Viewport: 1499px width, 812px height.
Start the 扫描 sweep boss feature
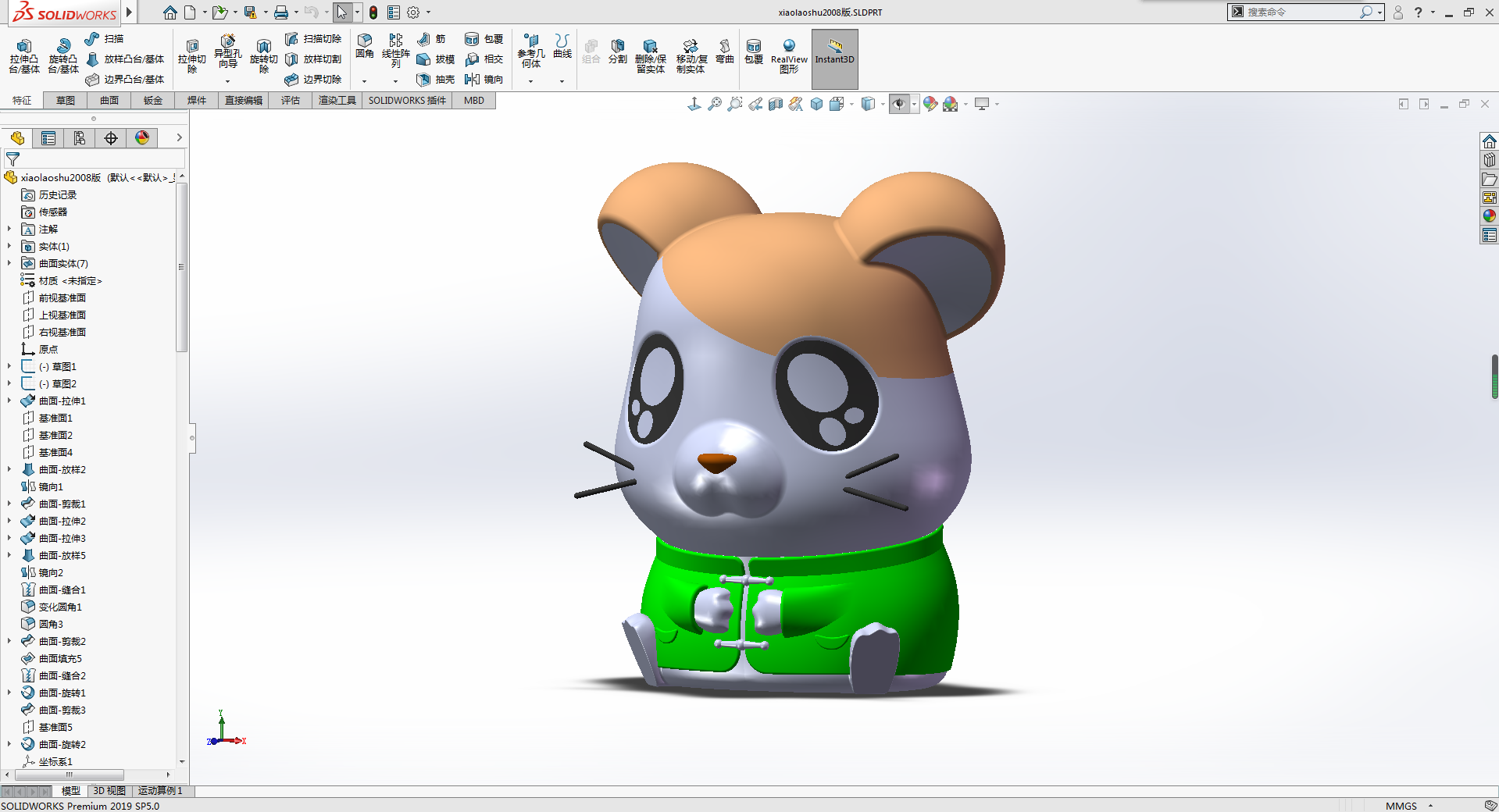pyautogui.click(x=104, y=38)
